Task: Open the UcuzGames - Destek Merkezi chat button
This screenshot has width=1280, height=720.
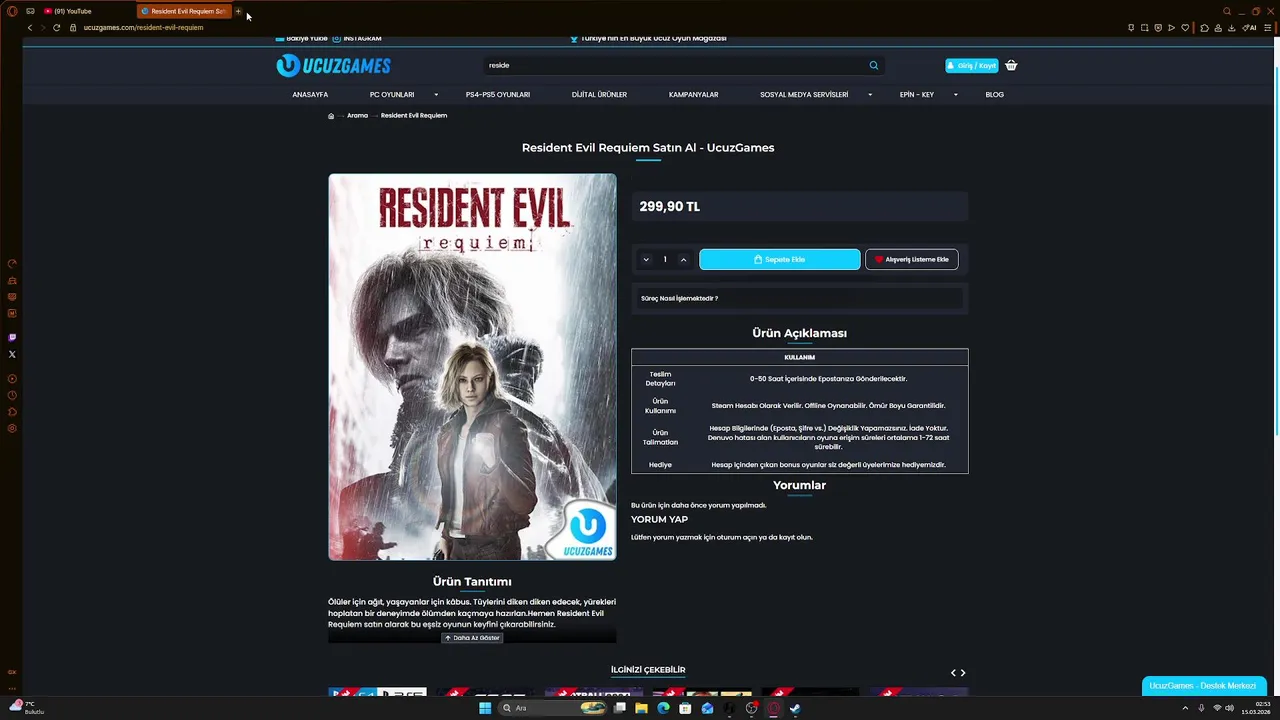Action: pyautogui.click(x=1203, y=686)
